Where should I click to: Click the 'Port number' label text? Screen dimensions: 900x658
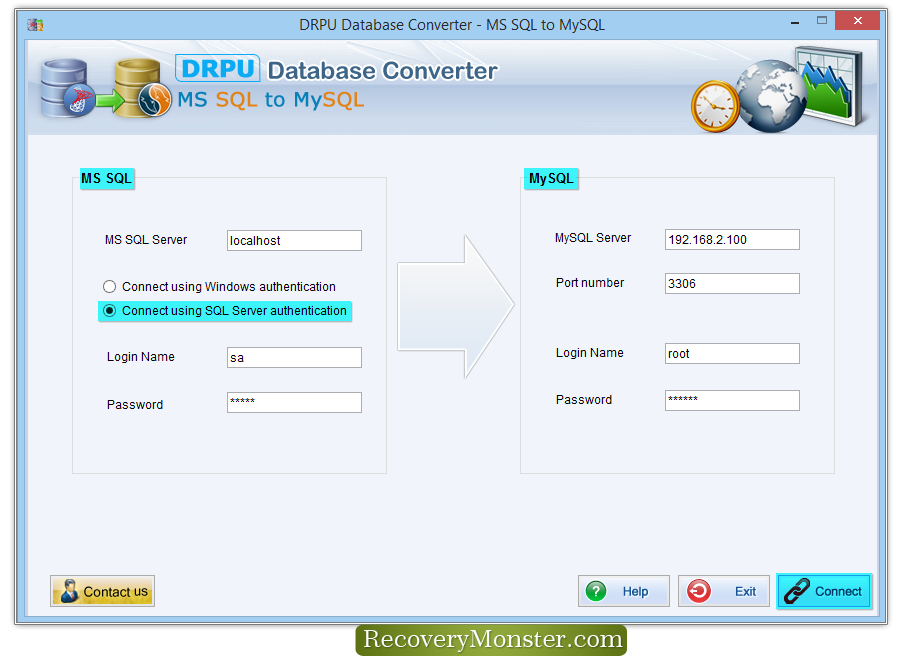[x=589, y=282]
